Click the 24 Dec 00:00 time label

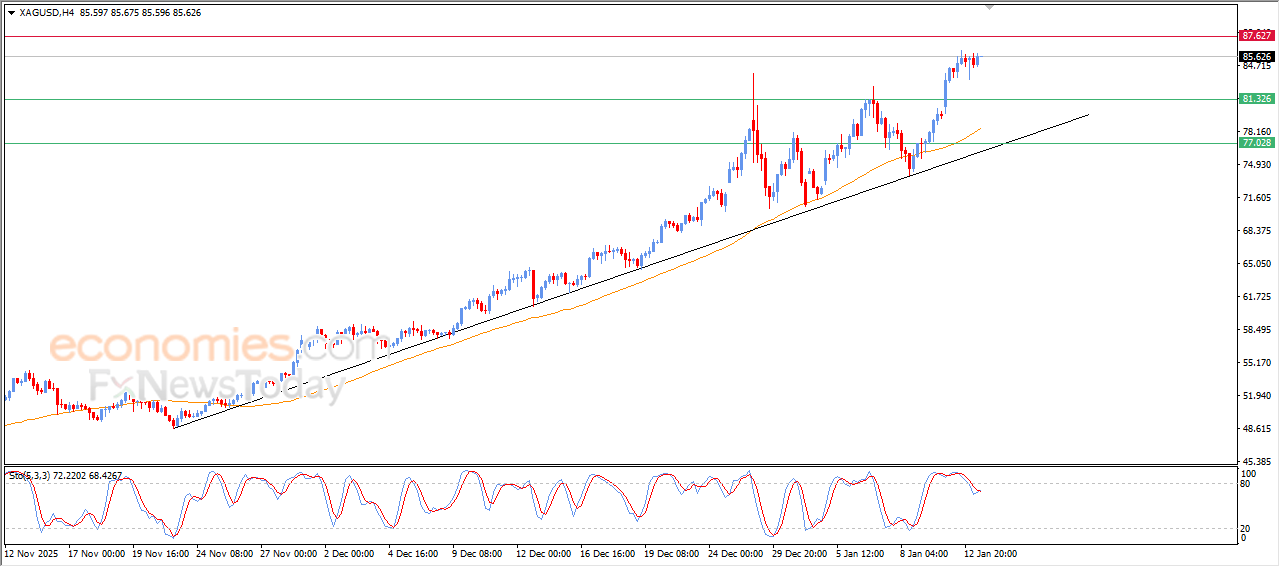click(737, 552)
